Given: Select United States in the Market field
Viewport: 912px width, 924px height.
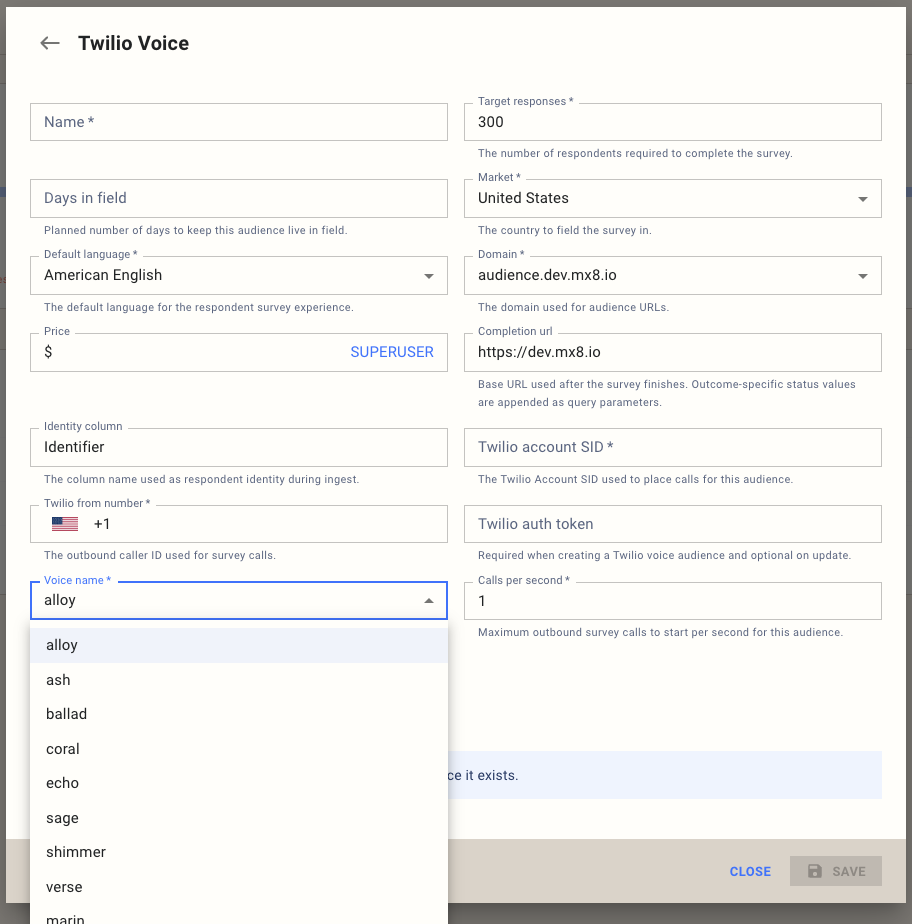Looking at the screenshot, I should (672, 198).
